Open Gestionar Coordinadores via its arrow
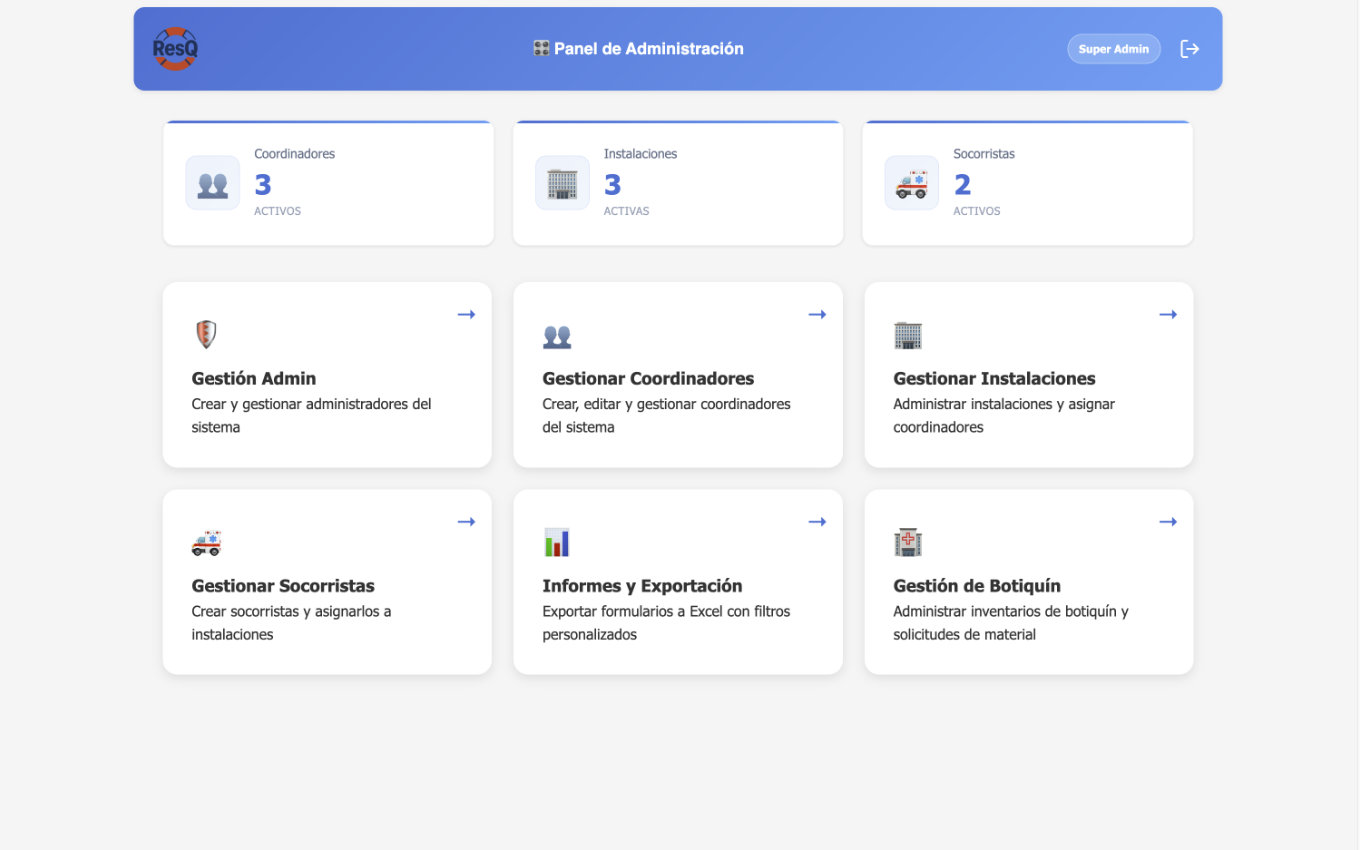Viewport: 1360px width, 850px height. [817, 314]
